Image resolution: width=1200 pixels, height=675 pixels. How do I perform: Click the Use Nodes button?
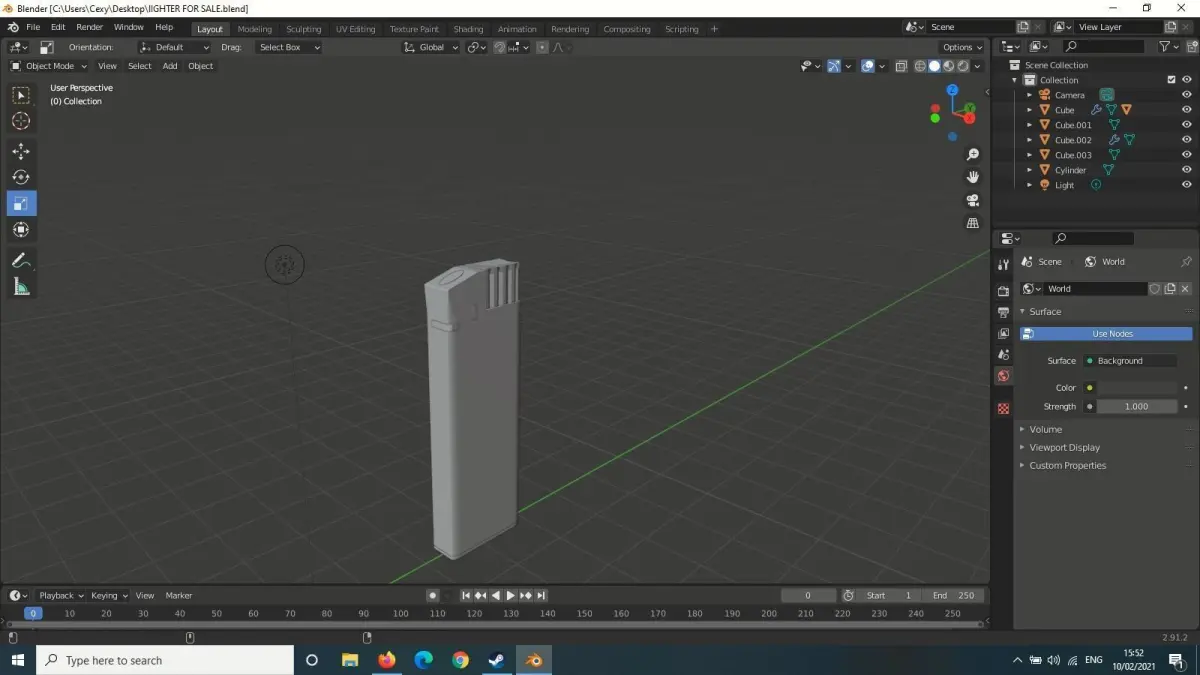click(1106, 334)
